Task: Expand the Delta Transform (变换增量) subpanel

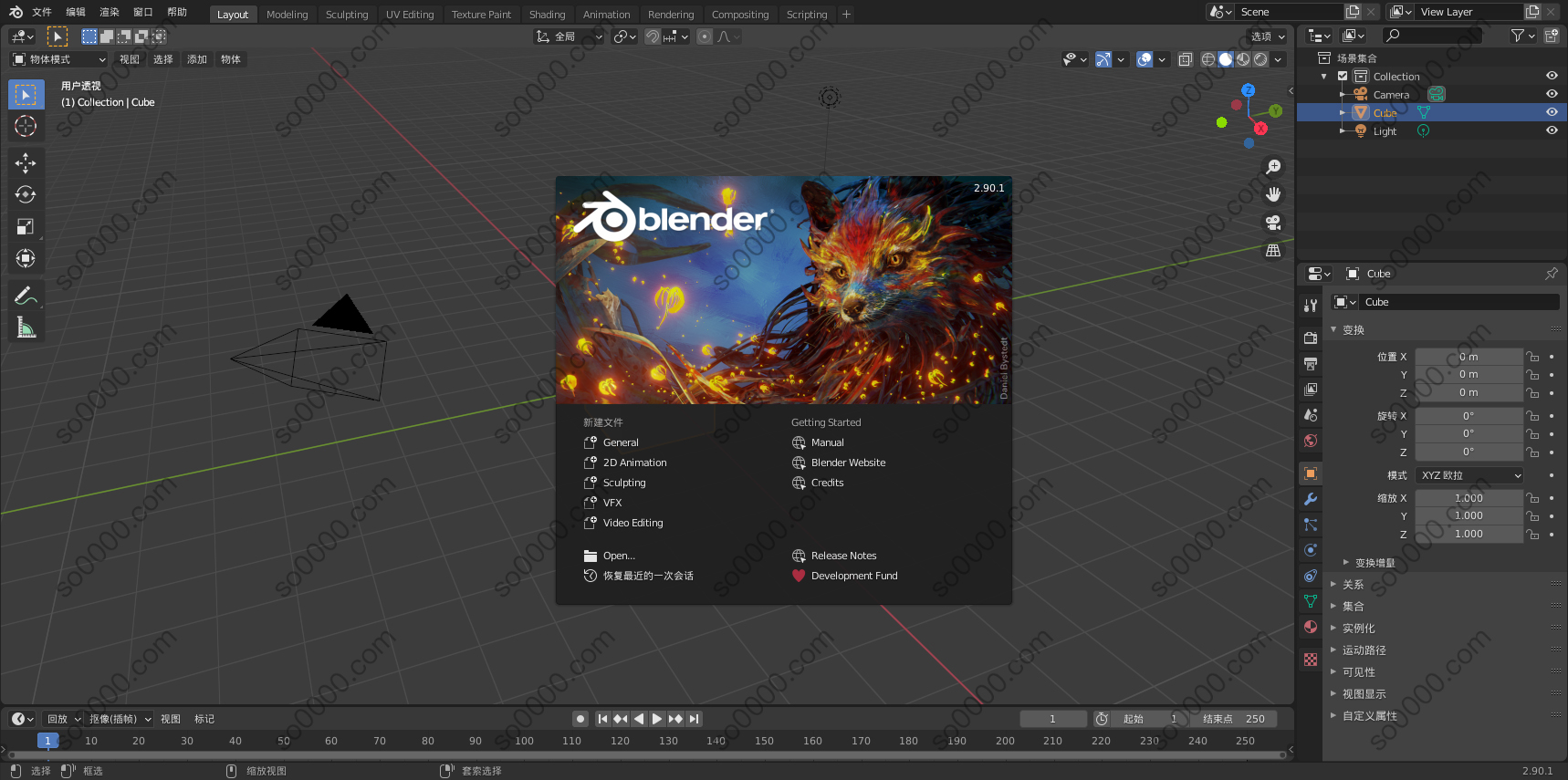Action: [1375, 563]
